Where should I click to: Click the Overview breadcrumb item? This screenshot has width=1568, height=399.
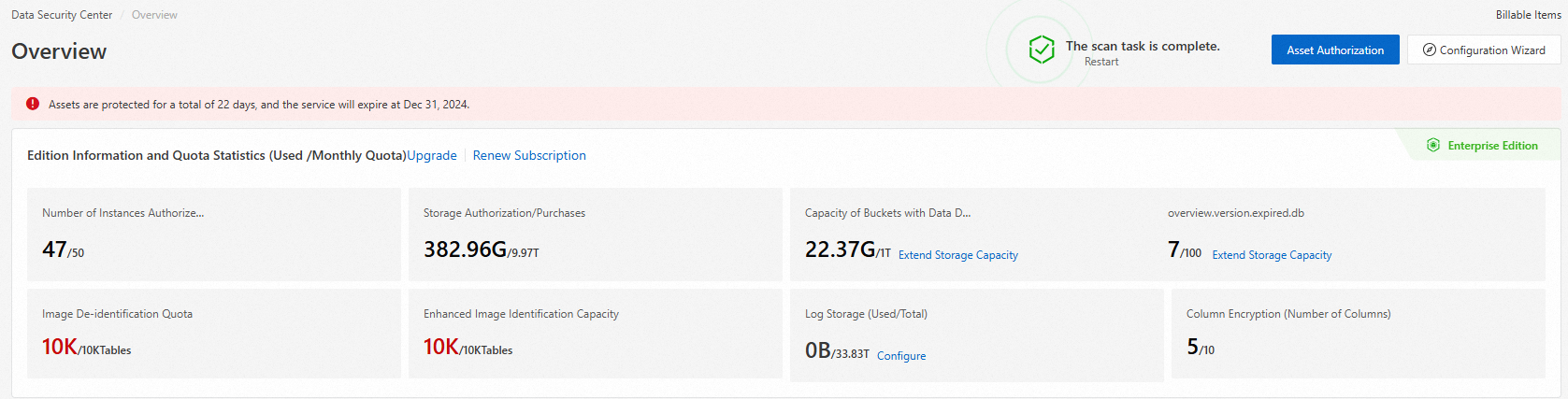coord(154,15)
